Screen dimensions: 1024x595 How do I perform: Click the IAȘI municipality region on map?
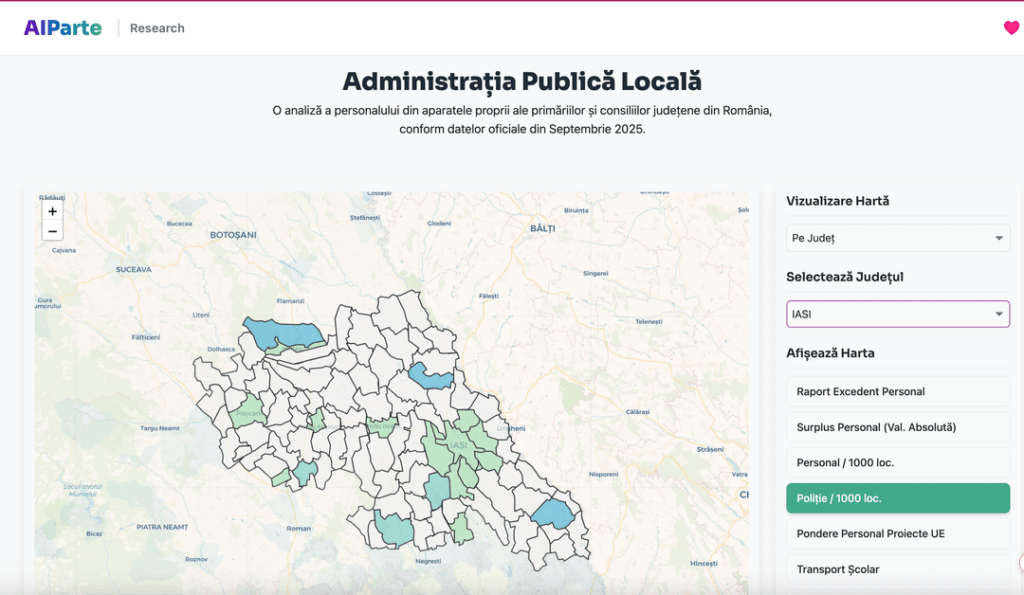click(x=457, y=445)
